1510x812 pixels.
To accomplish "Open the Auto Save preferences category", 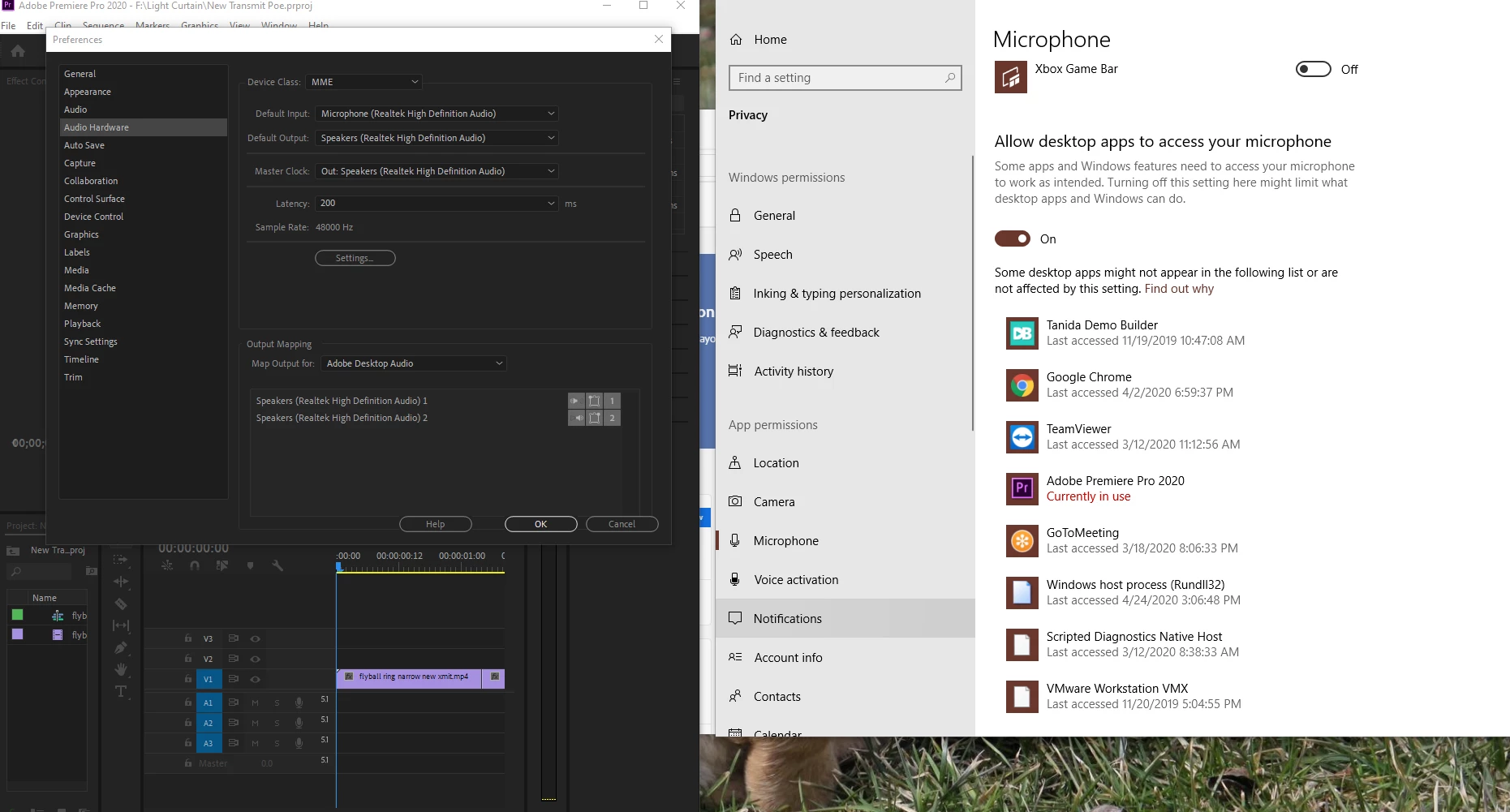I will pyautogui.click(x=144, y=145).
